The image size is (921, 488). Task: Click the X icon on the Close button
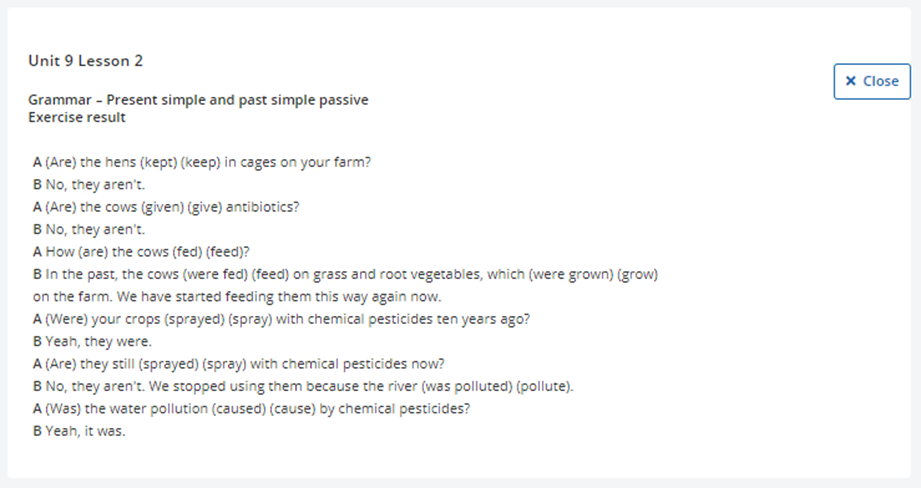tap(850, 81)
